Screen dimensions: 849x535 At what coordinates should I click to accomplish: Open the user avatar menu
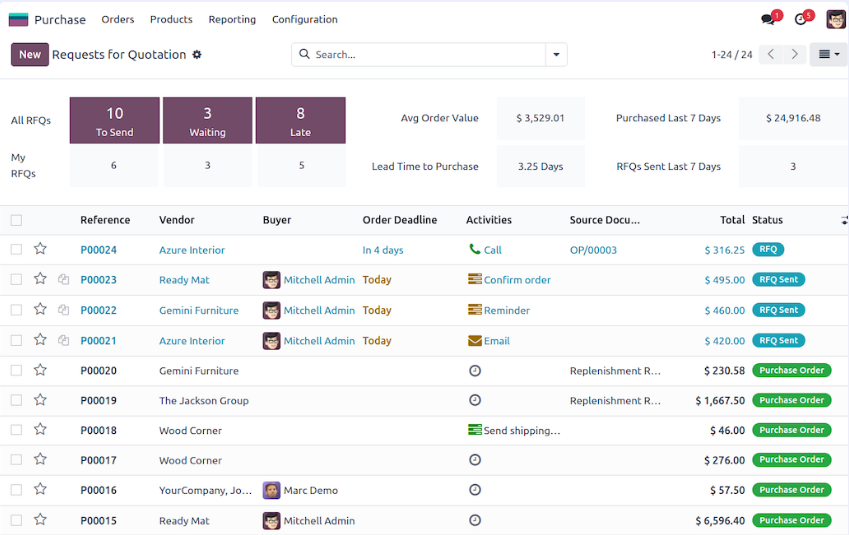835,19
